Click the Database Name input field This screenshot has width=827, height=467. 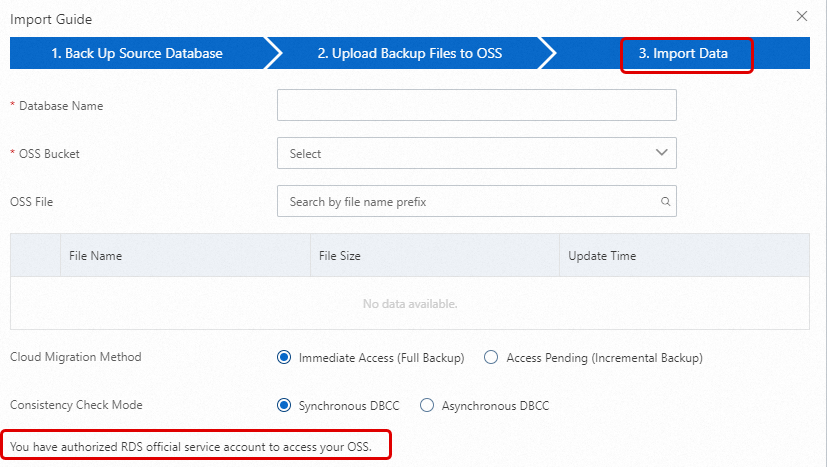pos(476,105)
